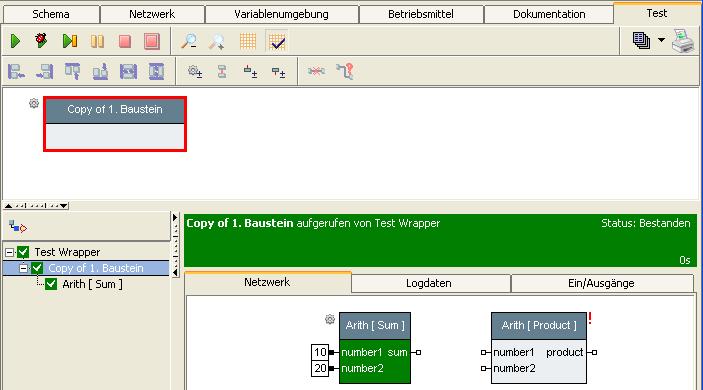The image size is (703, 390).
Task: Click number1 input connector on Arith Product
Action: [484, 353]
